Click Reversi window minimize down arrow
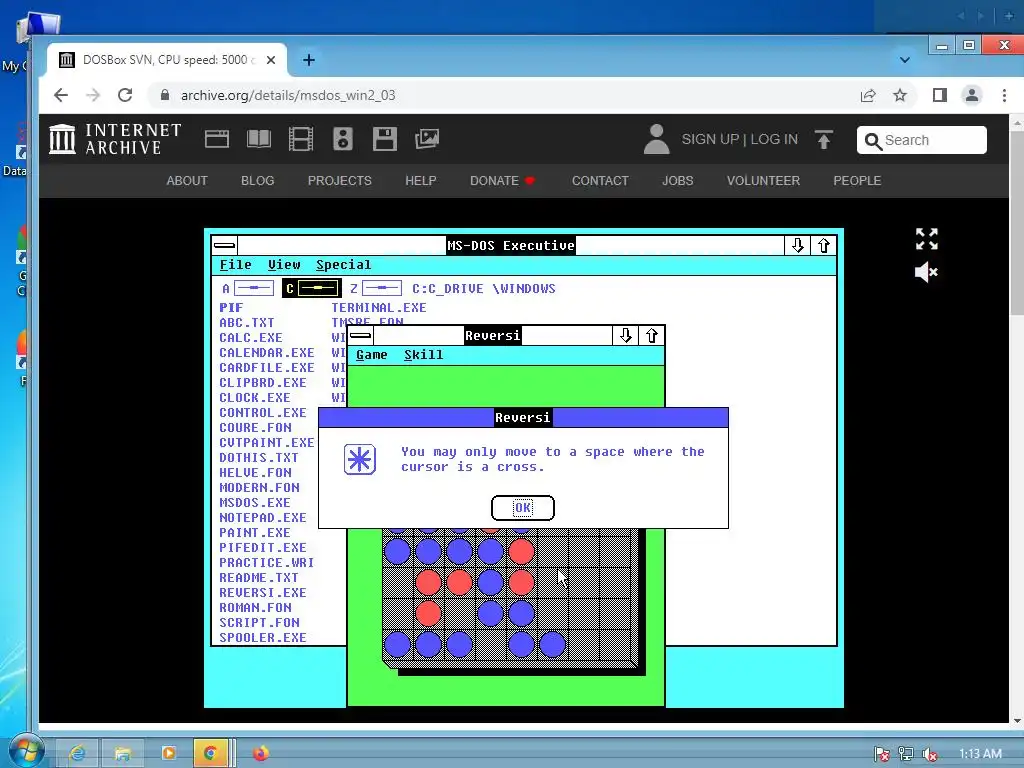The image size is (1024, 768). coord(626,336)
